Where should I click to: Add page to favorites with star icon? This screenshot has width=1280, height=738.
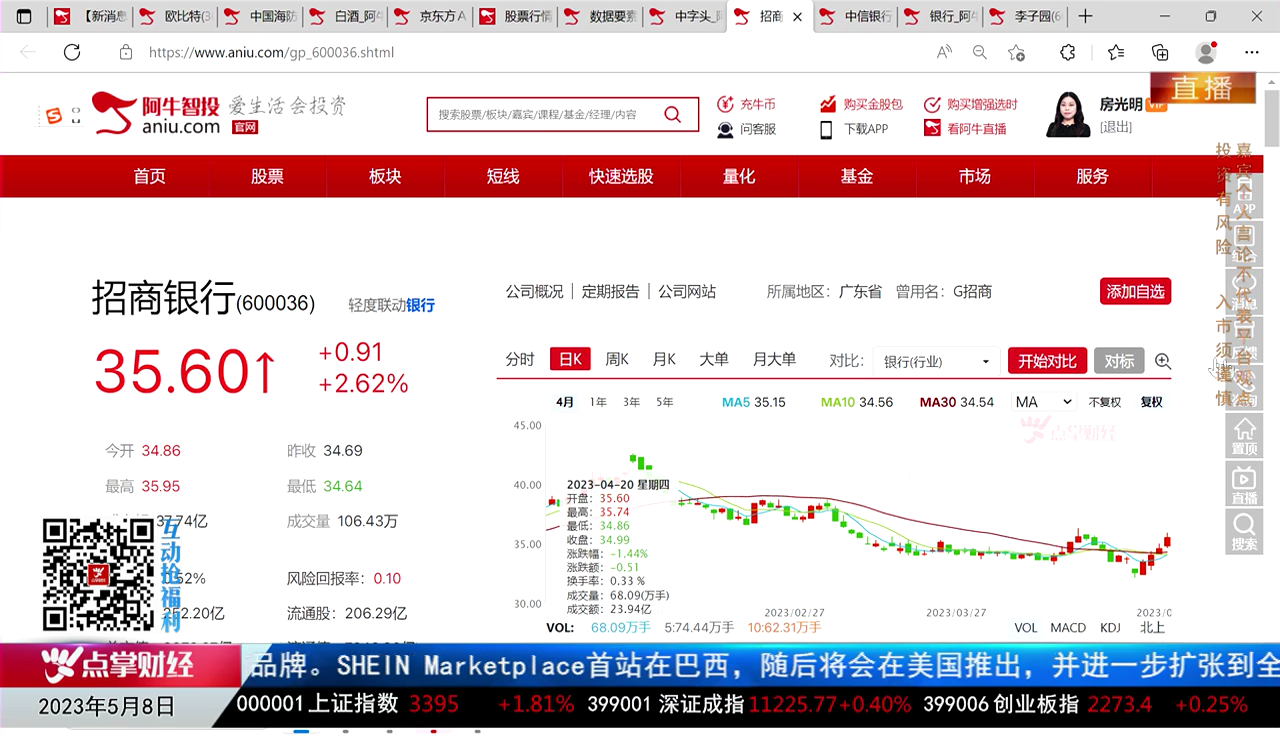coord(1017,53)
